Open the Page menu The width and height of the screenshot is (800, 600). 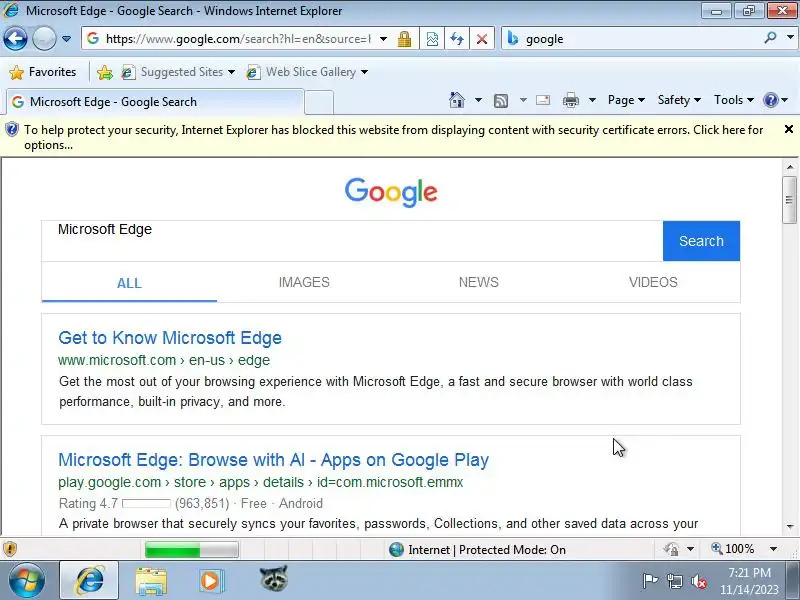pyautogui.click(x=627, y=100)
